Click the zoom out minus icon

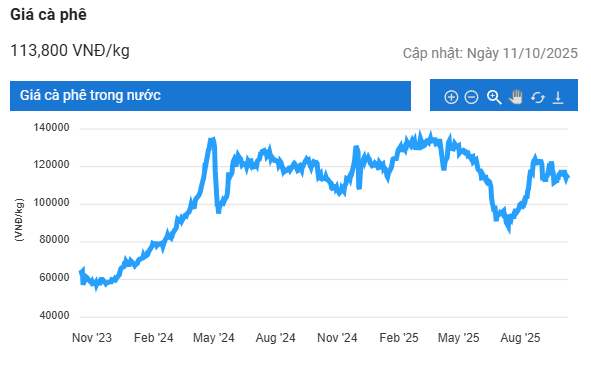(x=471, y=97)
